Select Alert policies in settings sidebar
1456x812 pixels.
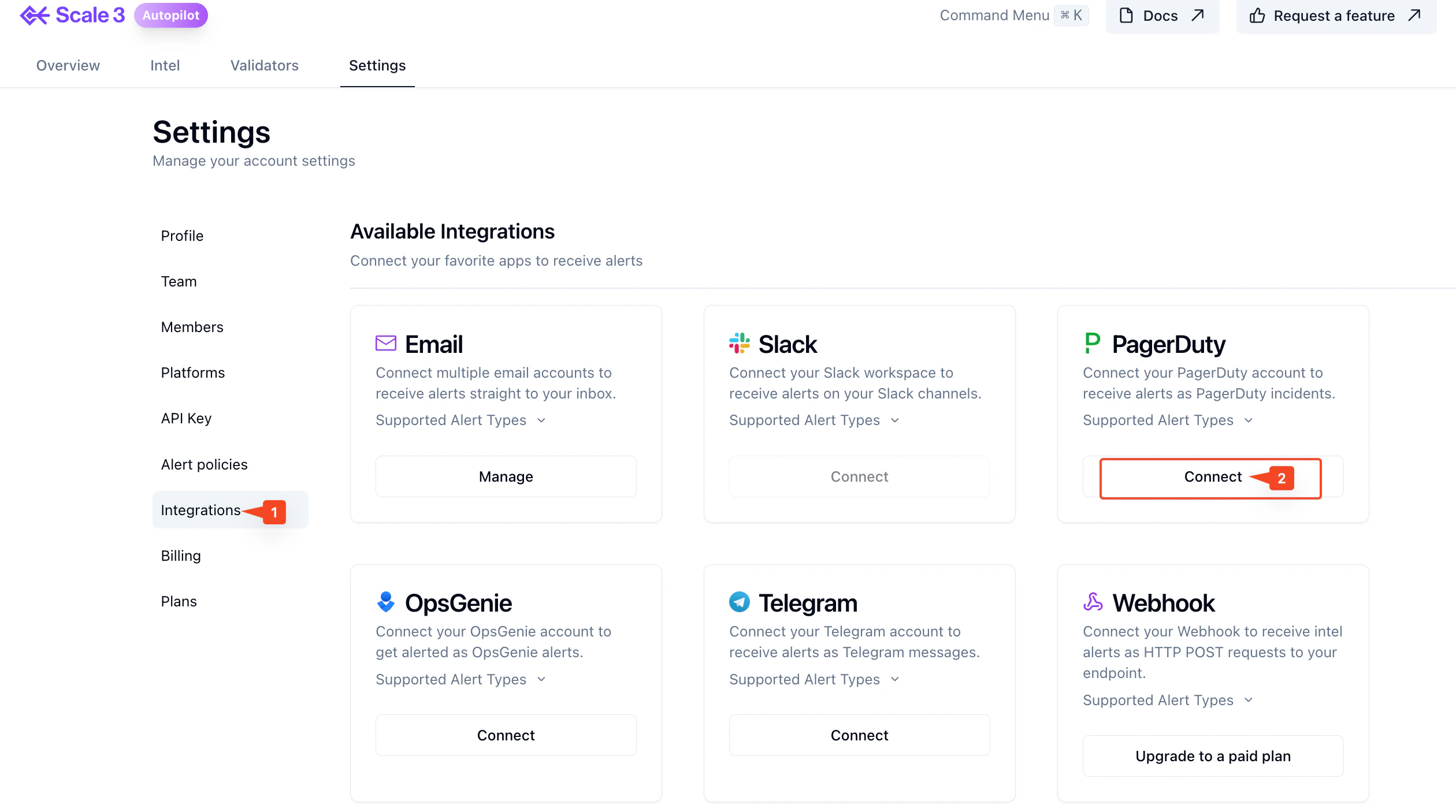pos(204,464)
